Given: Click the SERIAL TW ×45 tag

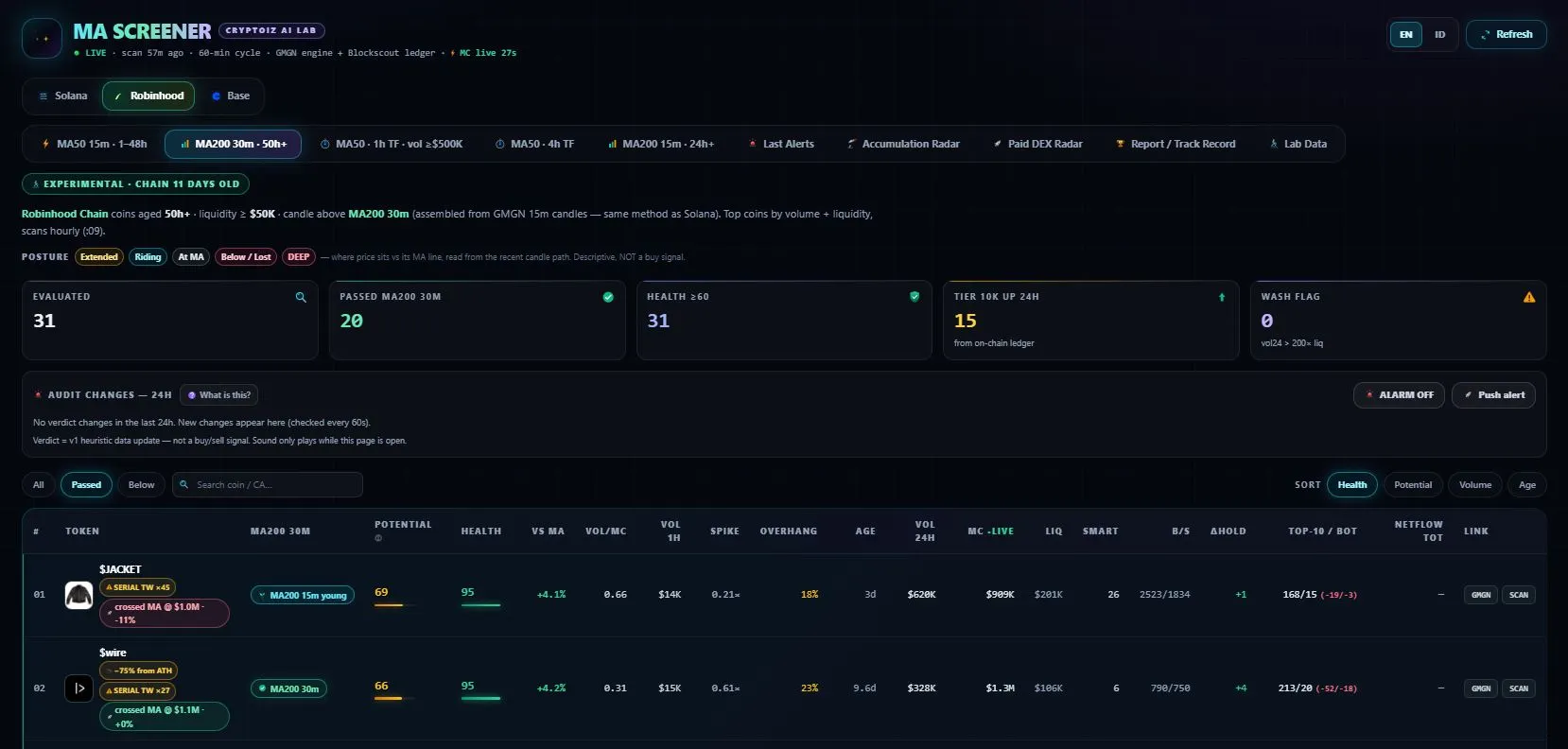Looking at the screenshot, I should (137, 587).
